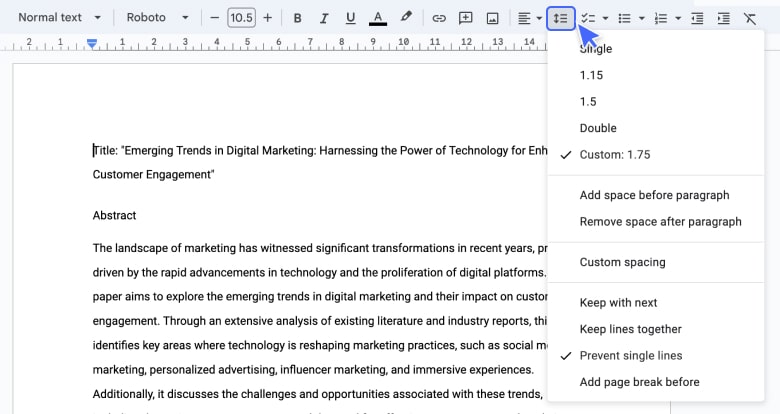Close the line and paragraph spacing menu button
780x414 pixels.
(561, 18)
